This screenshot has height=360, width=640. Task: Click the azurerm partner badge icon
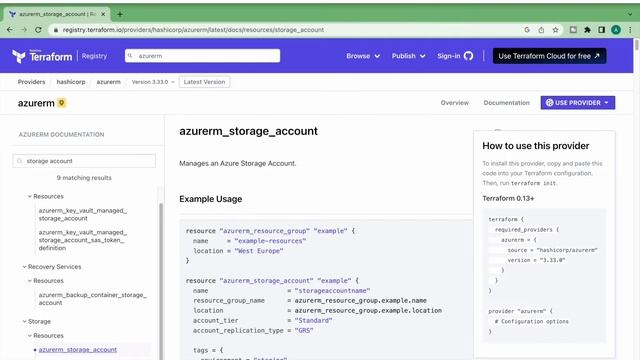point(62,103)
